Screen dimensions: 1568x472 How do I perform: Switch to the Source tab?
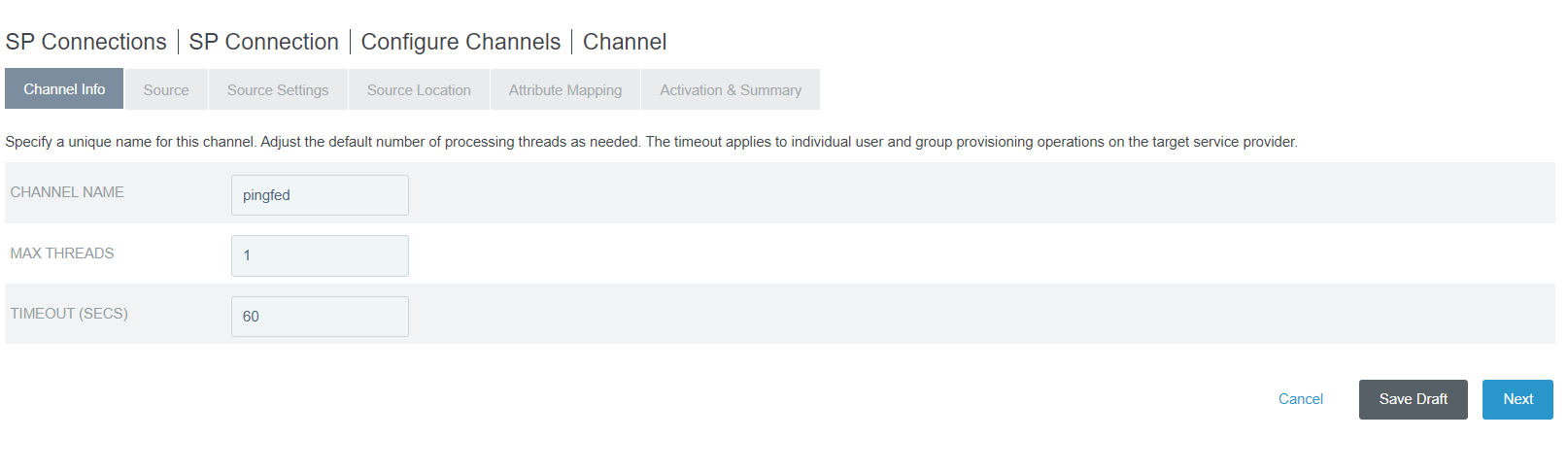point(166,89)
